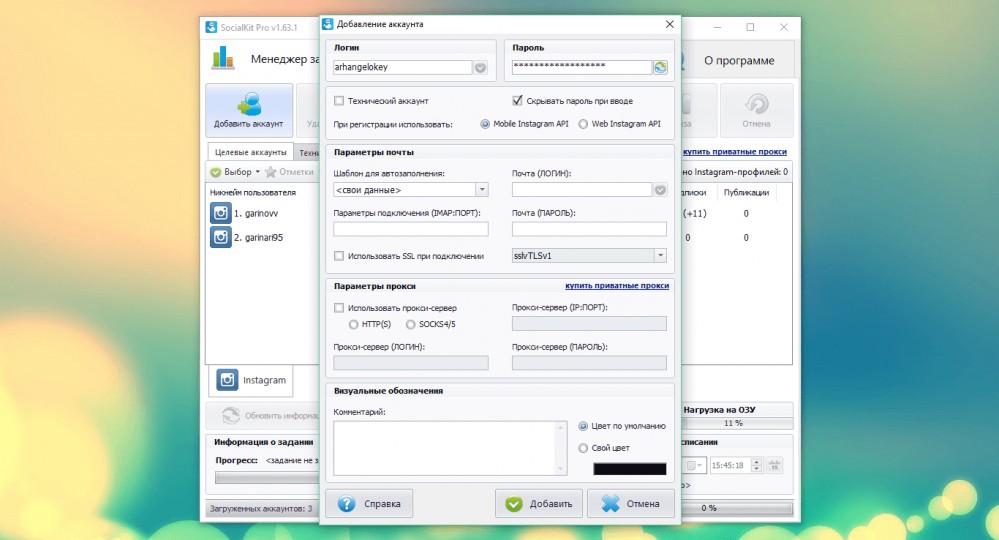Viewport: 999px width, 540px height.
Task: Open the Справка help button
Action: (x=369, y=504)
